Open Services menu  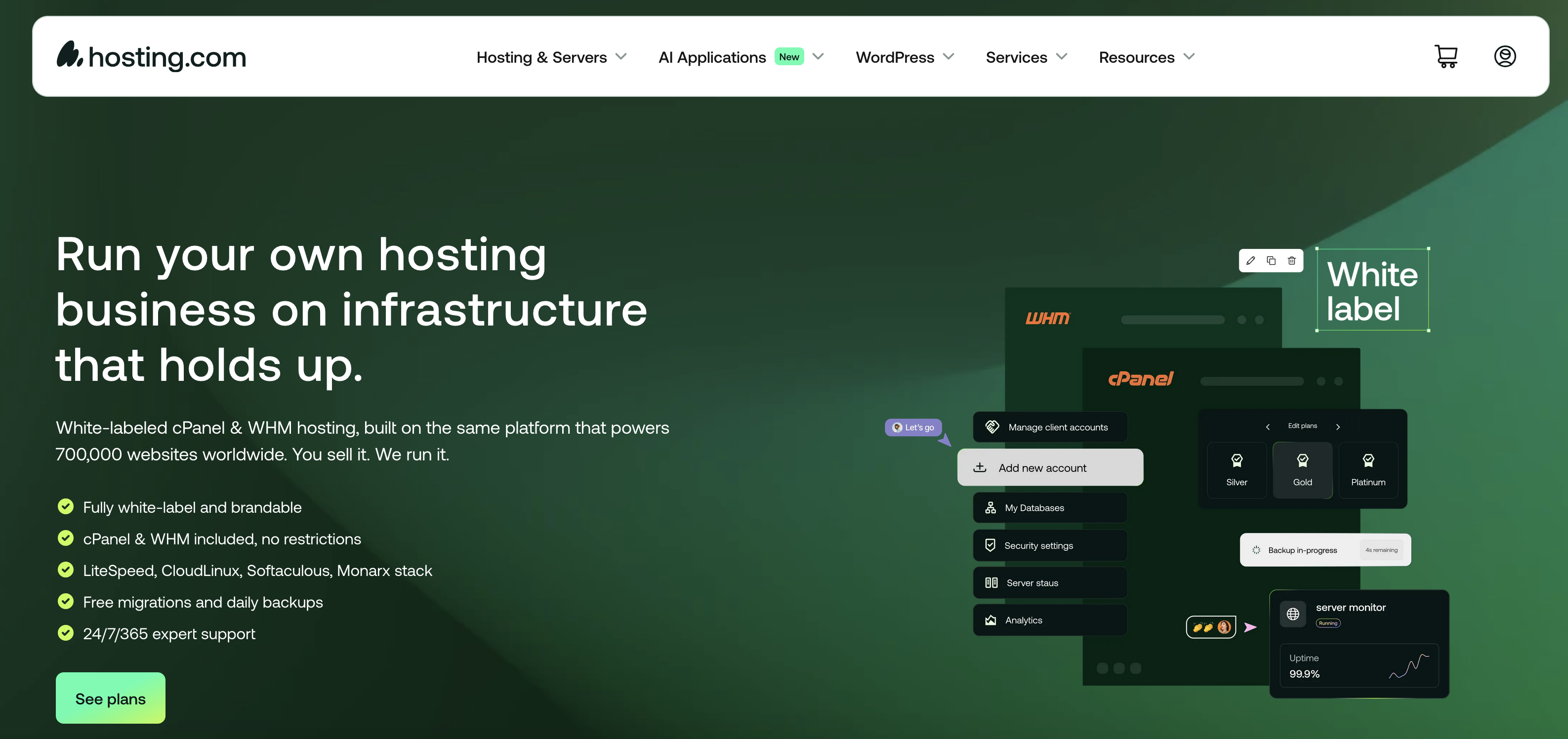1016,57
